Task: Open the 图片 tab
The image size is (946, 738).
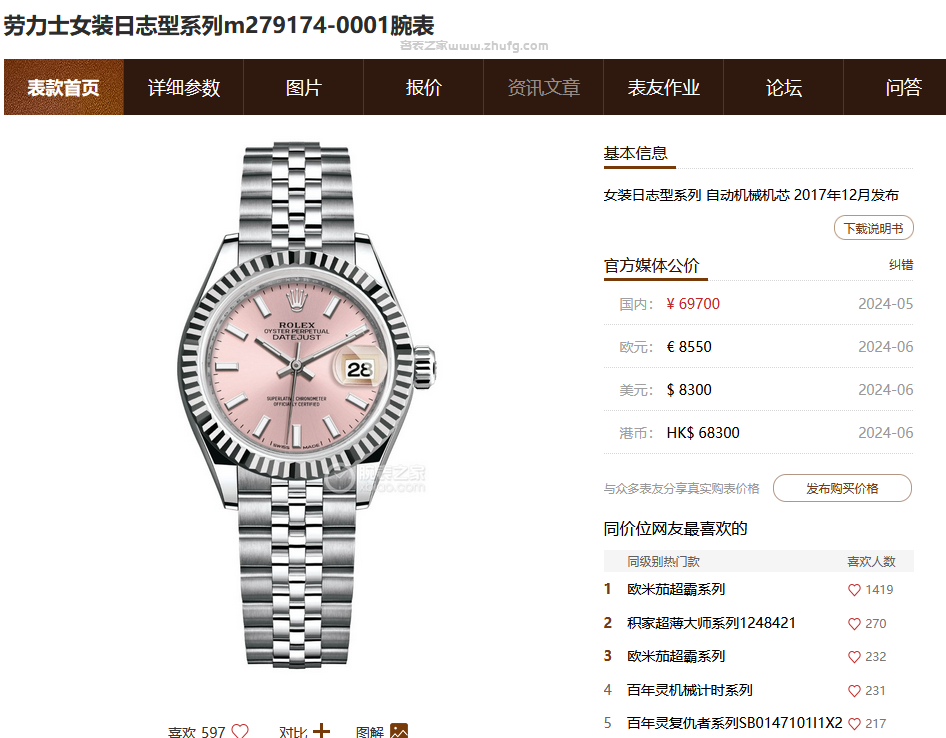Action: tap(303, 87)
